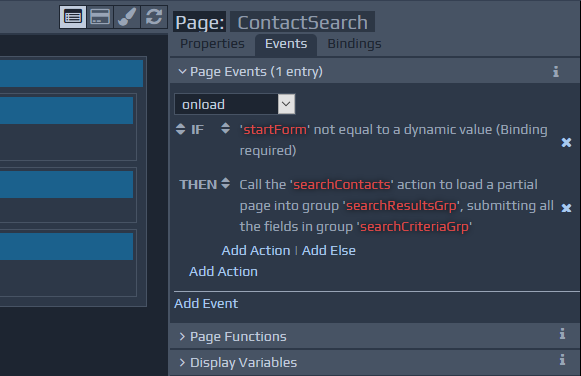
Task: Select the Events tab
Action: click(286, 44)
